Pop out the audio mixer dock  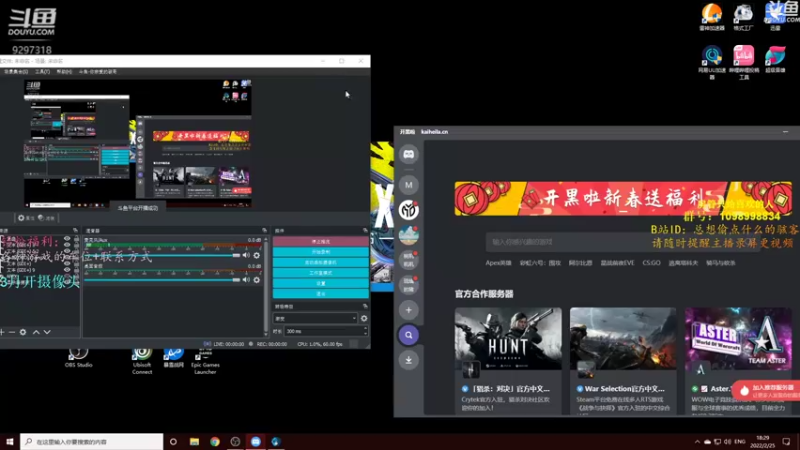tap(264, 231)
